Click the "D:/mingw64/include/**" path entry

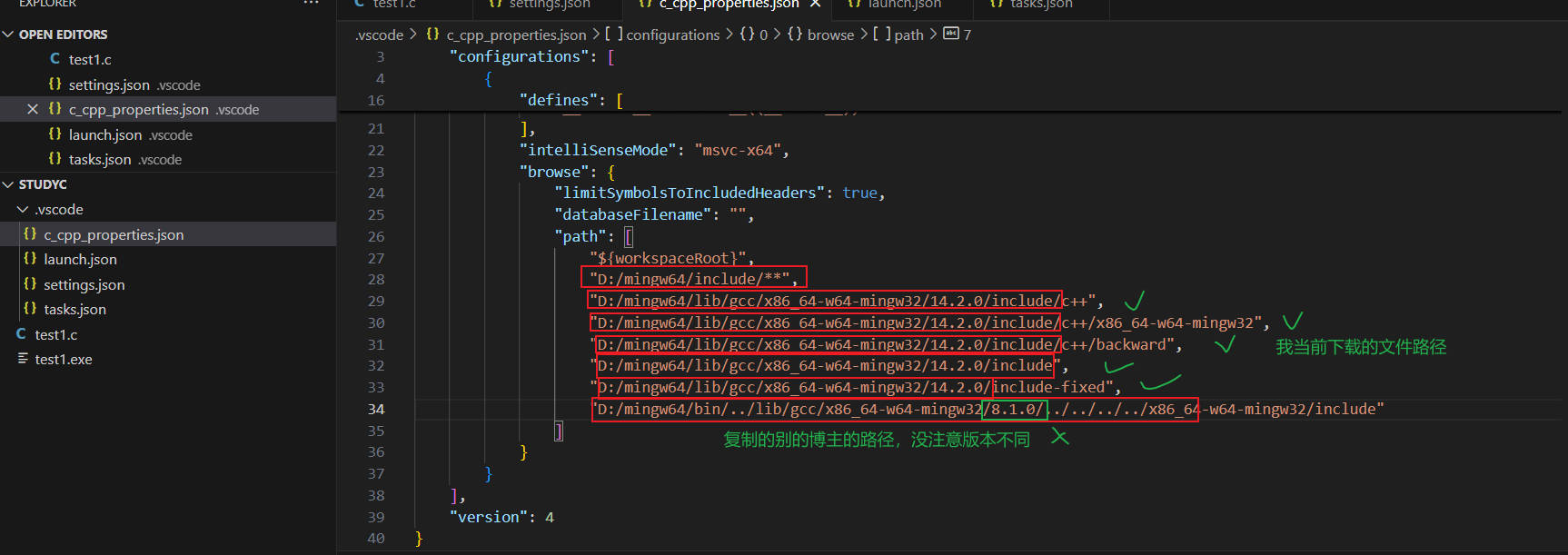pos(690,279)
